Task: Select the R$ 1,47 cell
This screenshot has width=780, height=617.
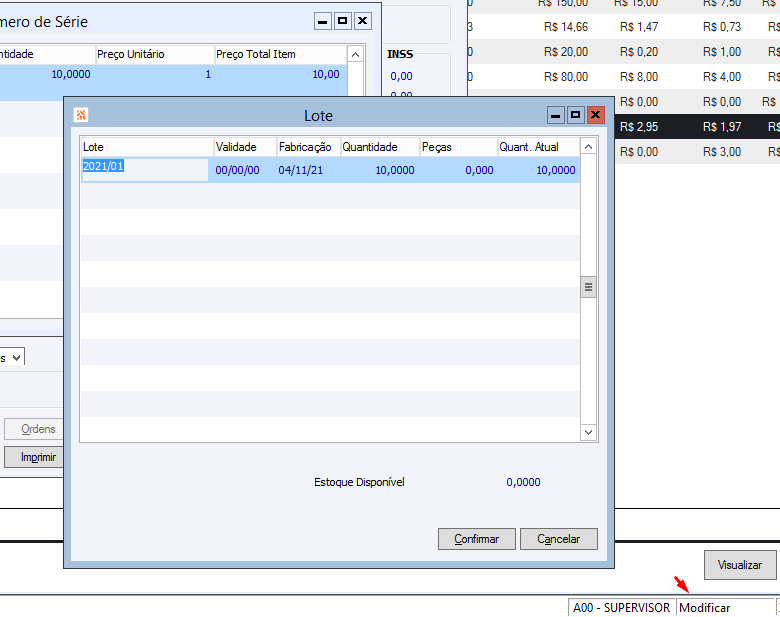Action: pos(639,27)
